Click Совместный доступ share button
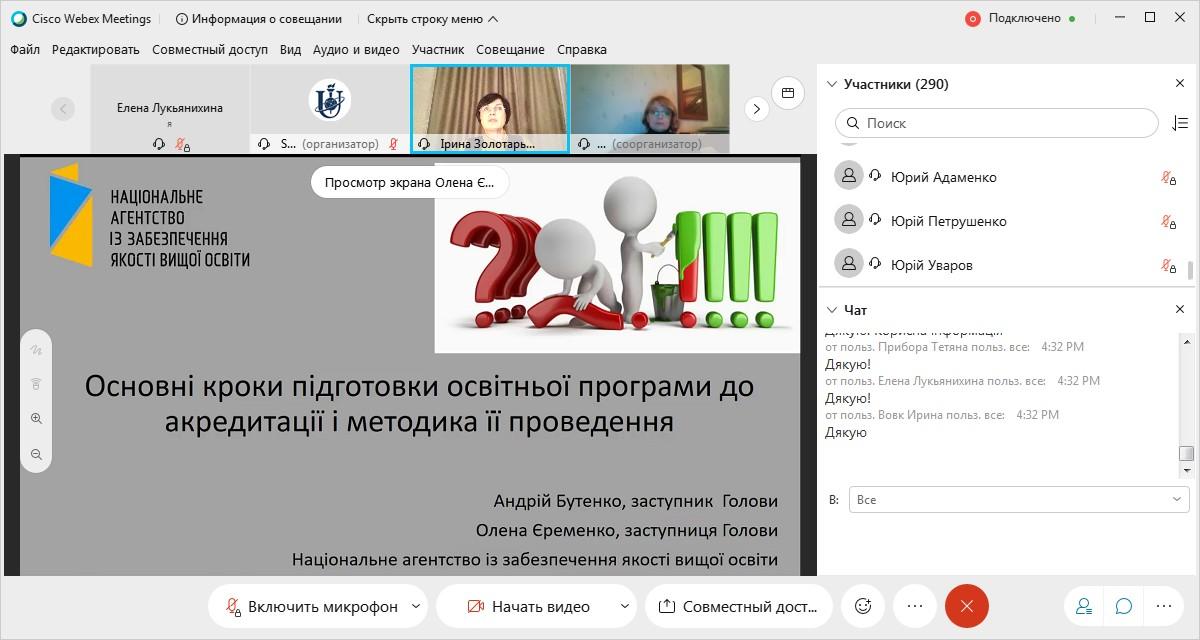Viewport: 1200px width, 640px height. pyautogui.click(x=739, y=606)
